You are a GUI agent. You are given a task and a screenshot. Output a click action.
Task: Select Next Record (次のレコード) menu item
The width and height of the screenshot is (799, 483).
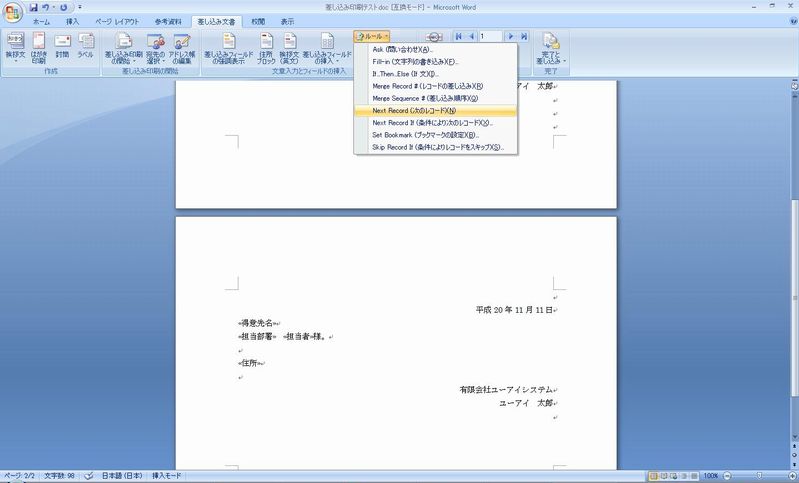click(x=436, y=111)
